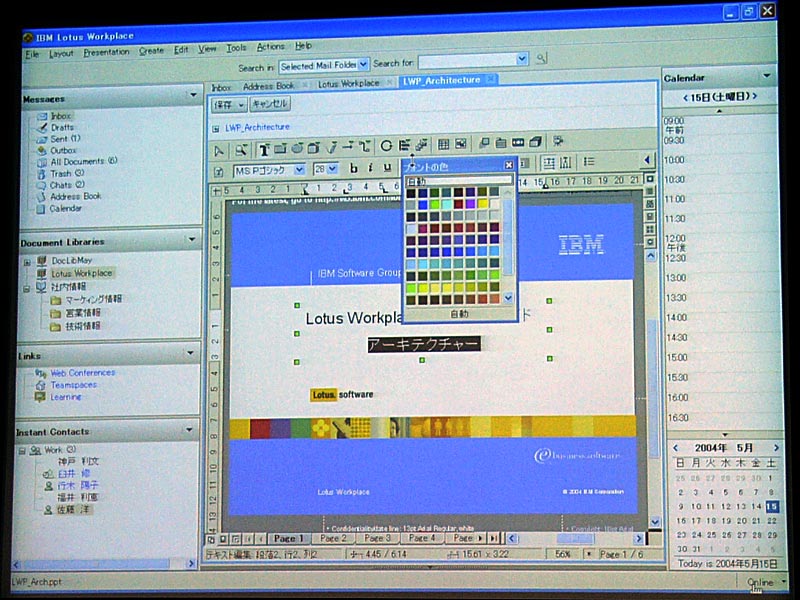Click 自動 button below the color grid
The image size is (800, 600).
click(x=460, y=314)
